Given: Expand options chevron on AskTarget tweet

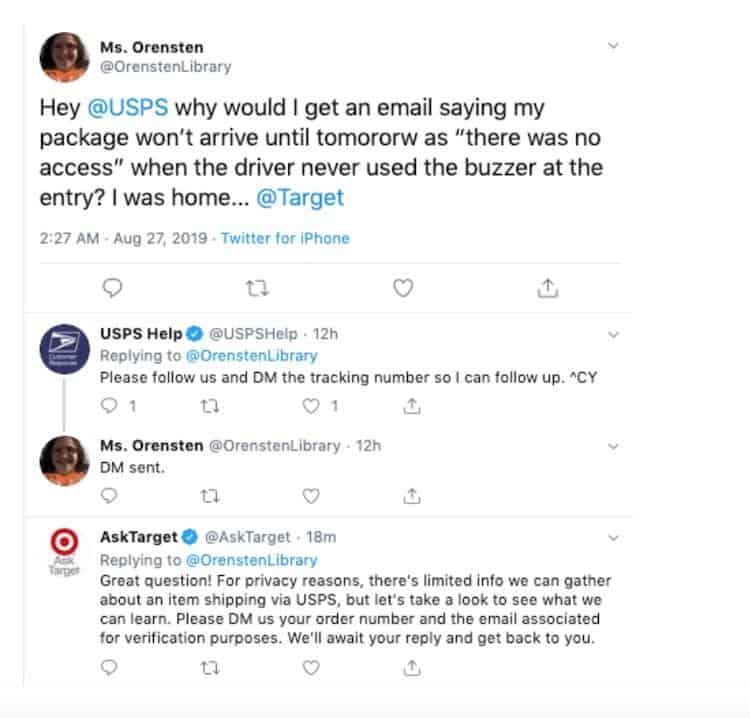Looking at the screenshot, I should 614,538.
